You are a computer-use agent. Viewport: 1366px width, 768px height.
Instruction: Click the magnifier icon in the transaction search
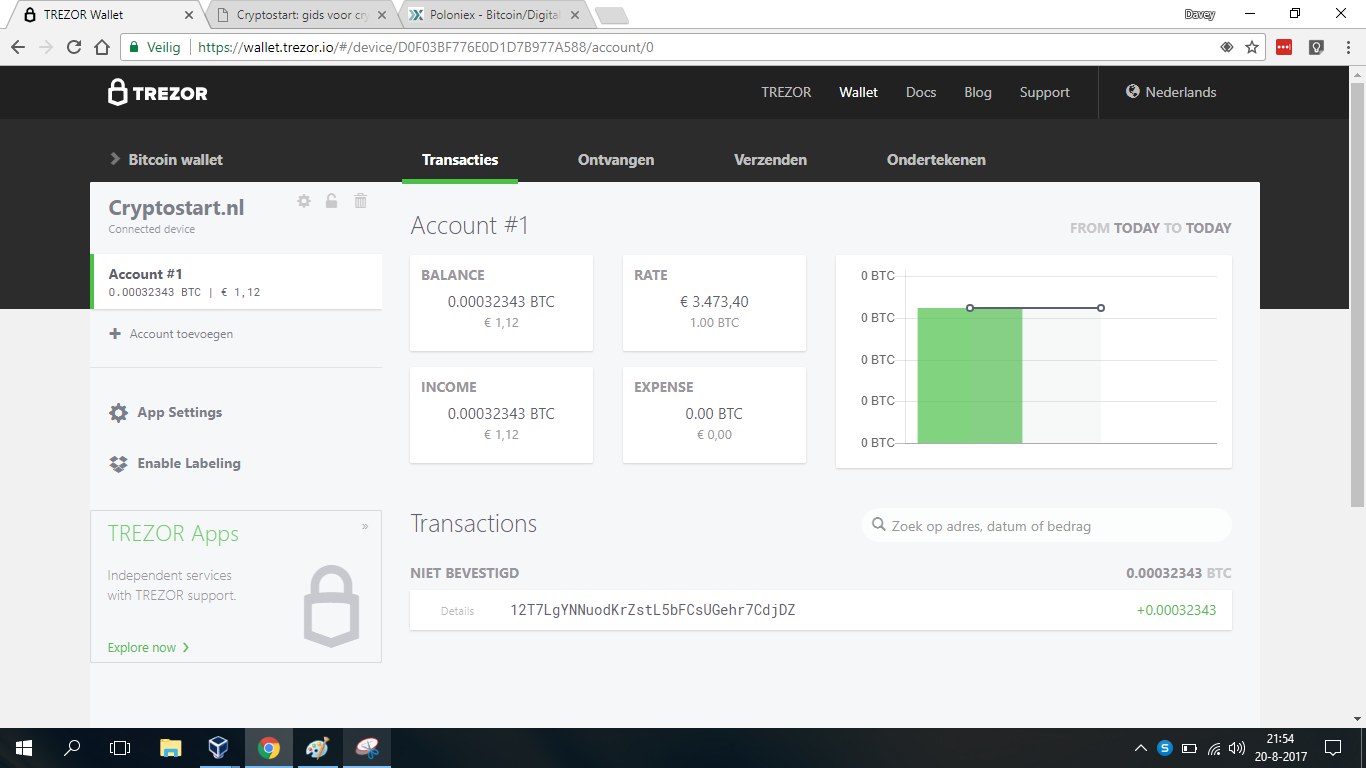878,525
